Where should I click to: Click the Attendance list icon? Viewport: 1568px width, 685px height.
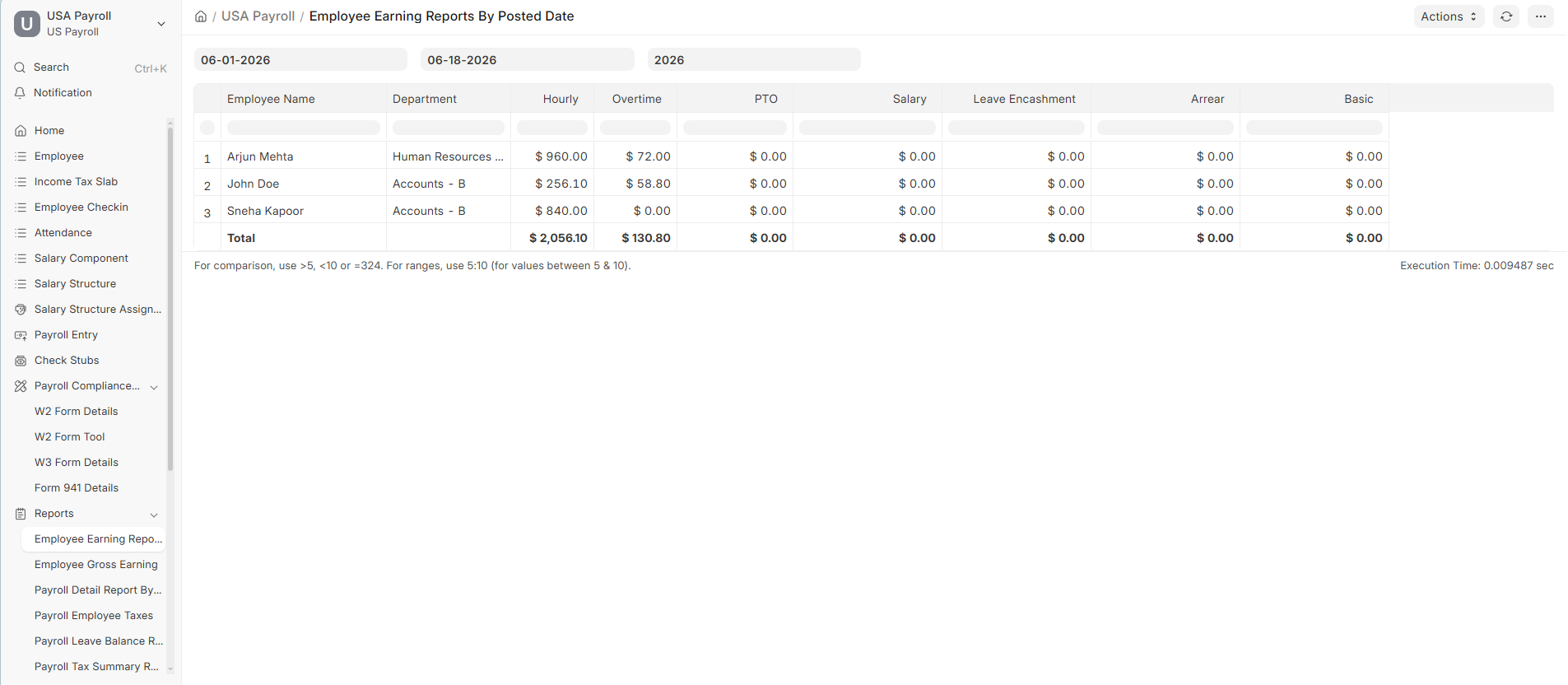click(21, 233)
